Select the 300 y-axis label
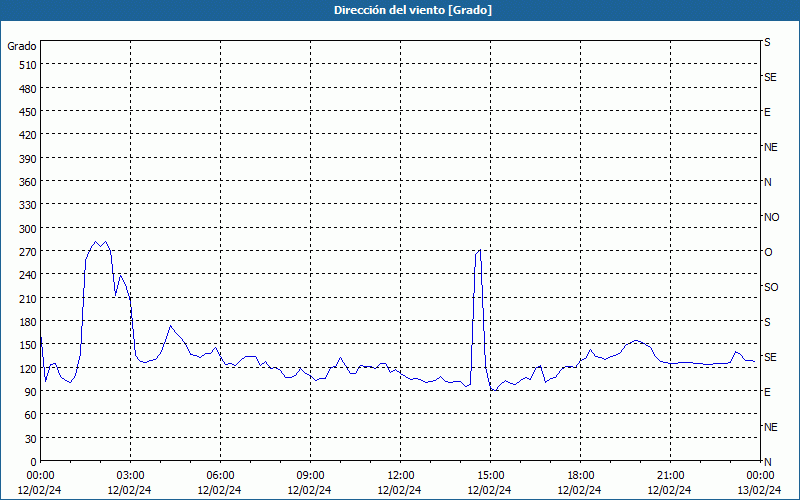This screenshot has width=800, height=500. coord(28,229)
